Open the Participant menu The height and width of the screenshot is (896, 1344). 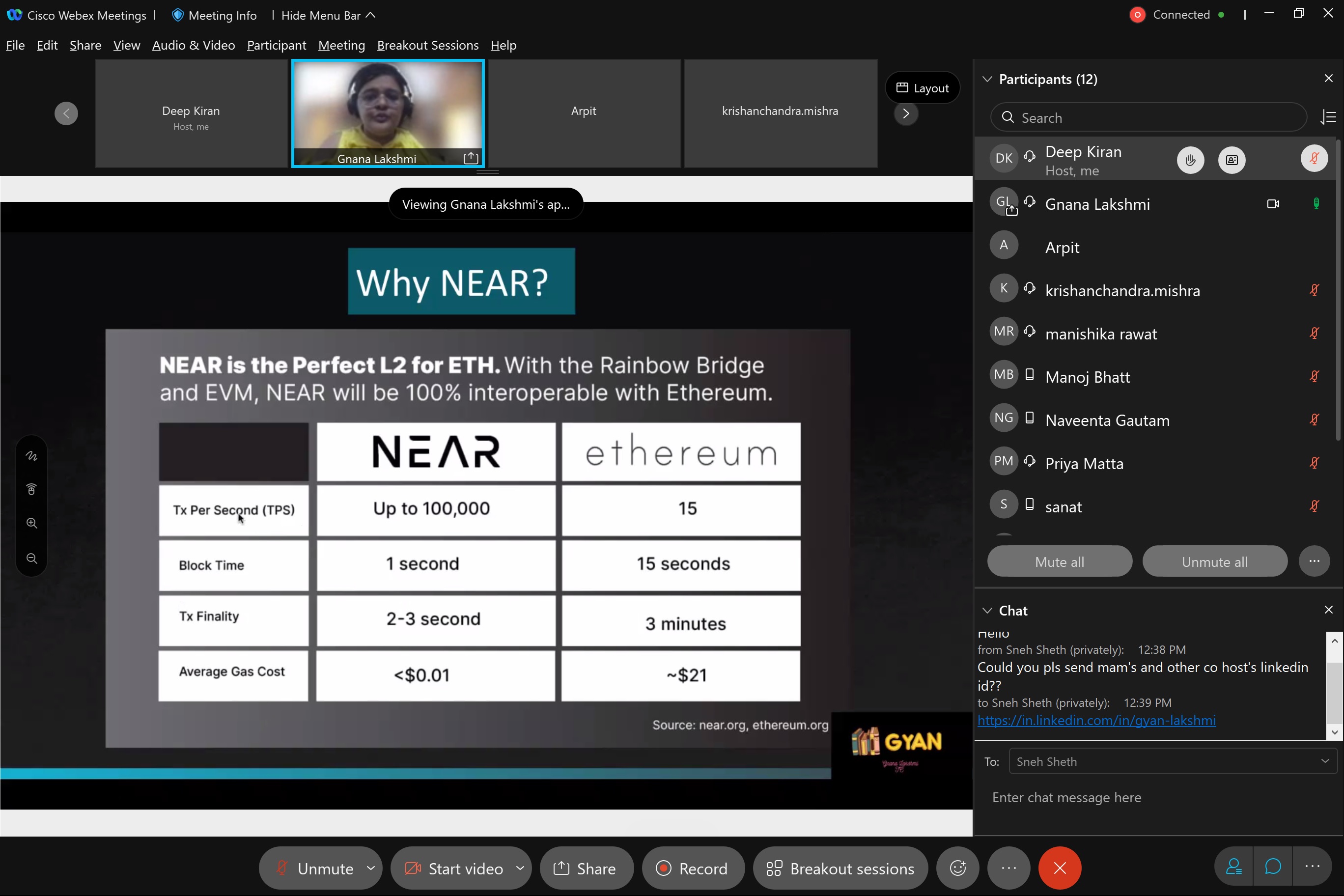276,45
